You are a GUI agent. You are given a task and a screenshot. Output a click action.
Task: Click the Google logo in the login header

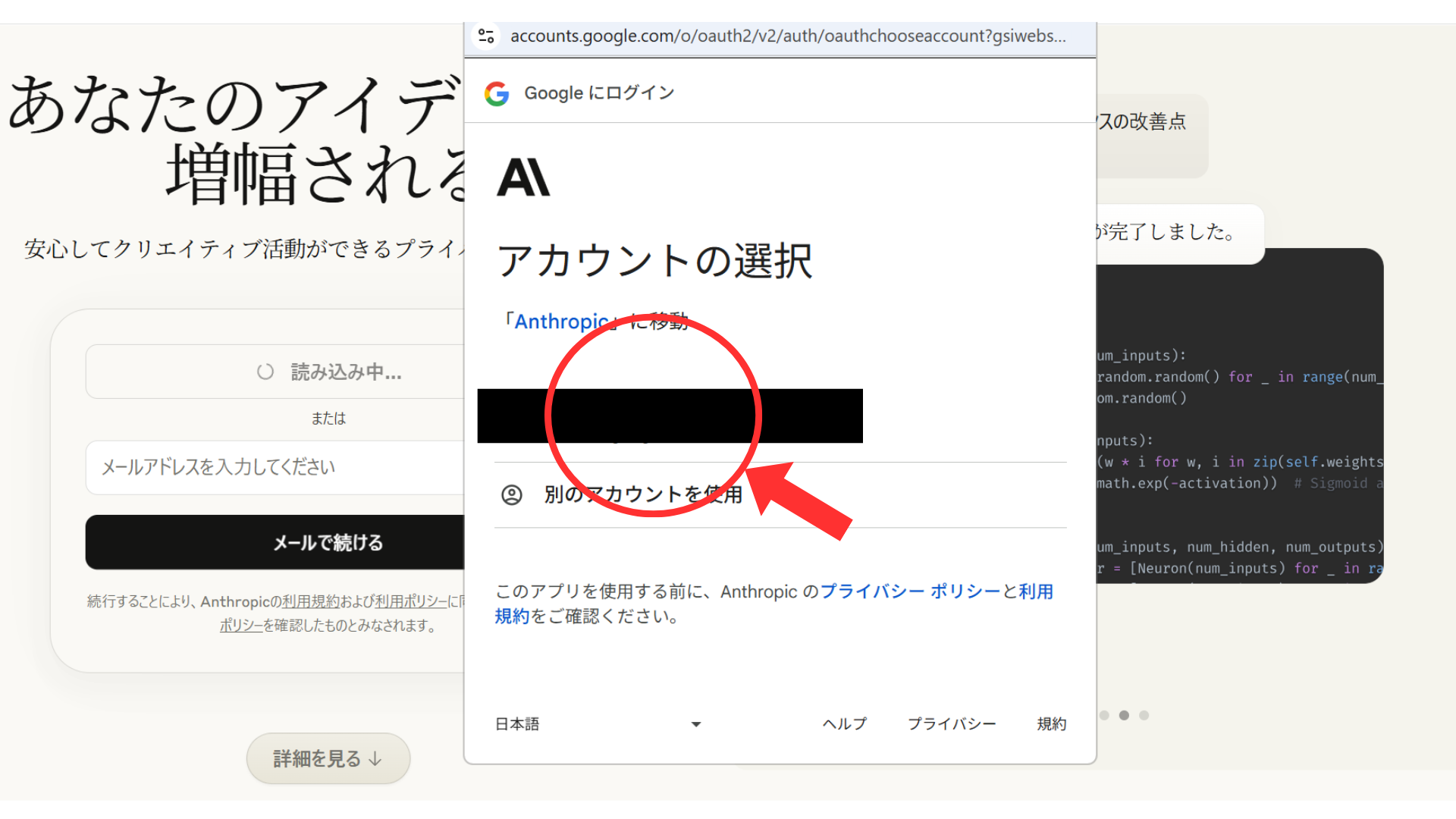point(497,93)
